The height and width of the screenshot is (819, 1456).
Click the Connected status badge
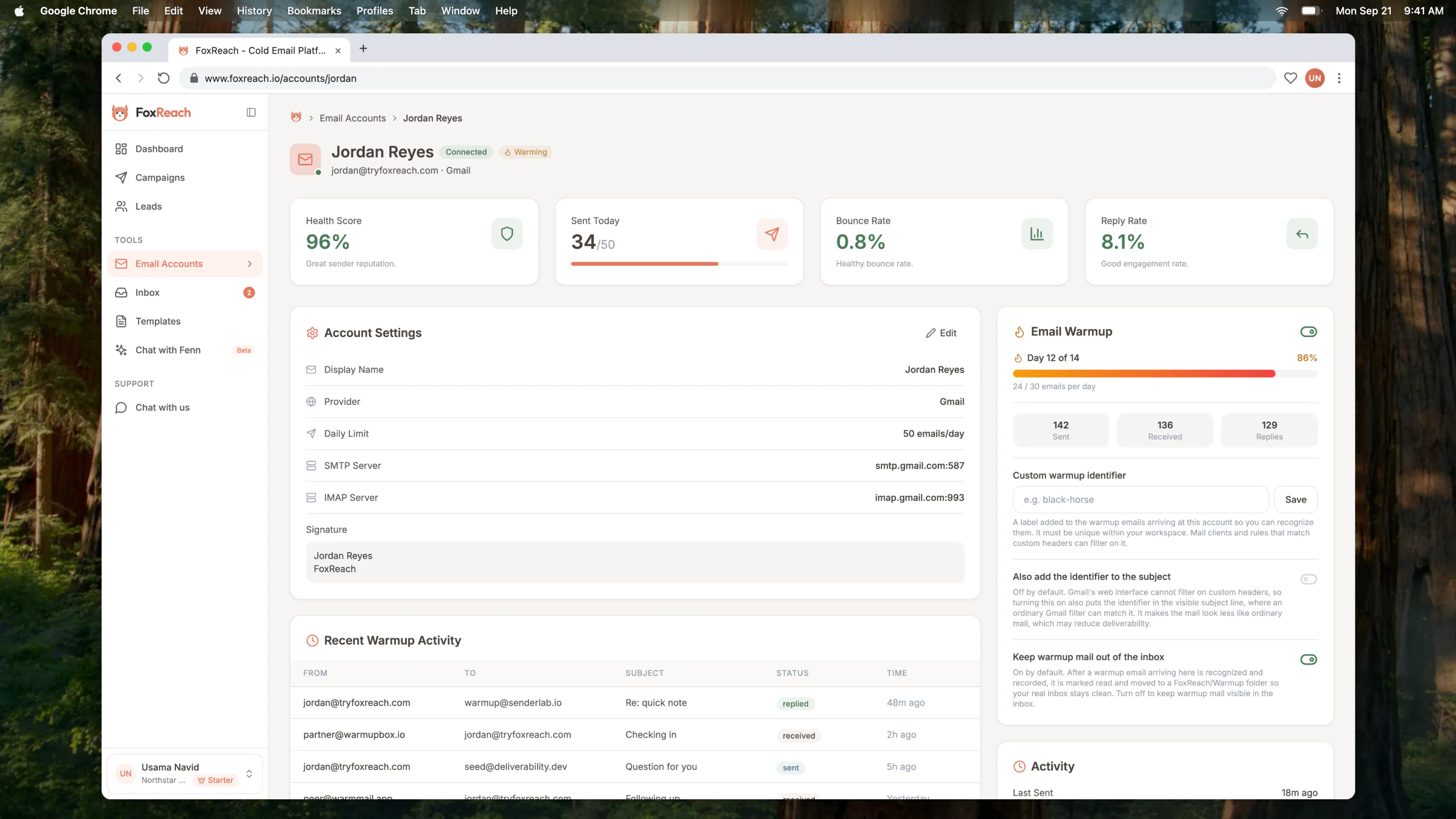(466, 152)
